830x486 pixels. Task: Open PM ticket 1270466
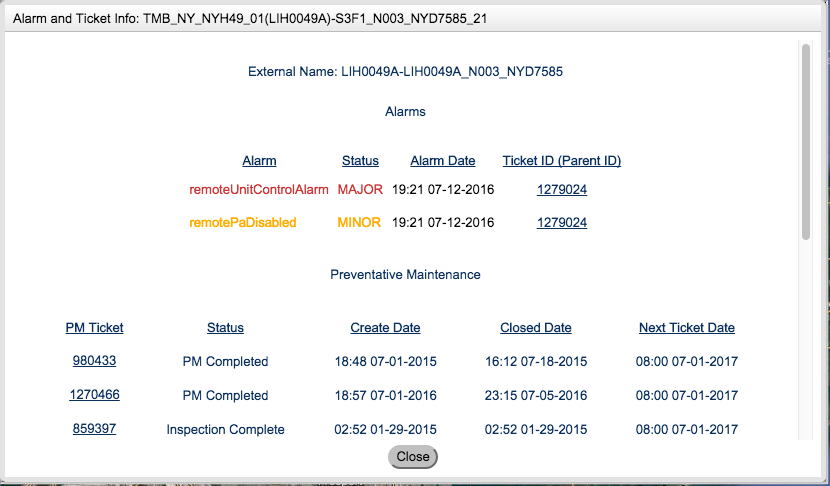(94, 395)
